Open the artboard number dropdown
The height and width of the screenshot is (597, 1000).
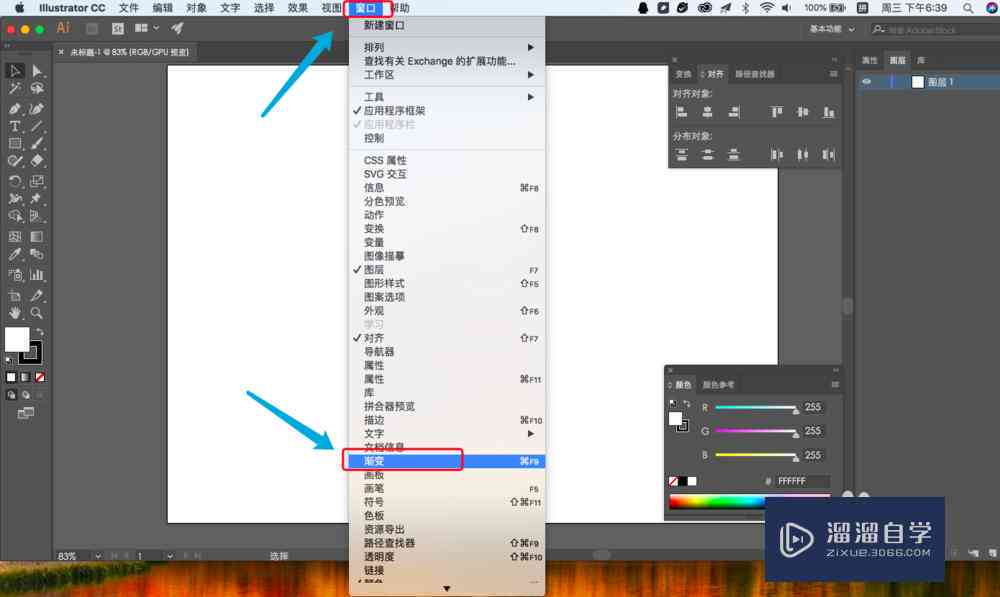[x=170, y=556]
